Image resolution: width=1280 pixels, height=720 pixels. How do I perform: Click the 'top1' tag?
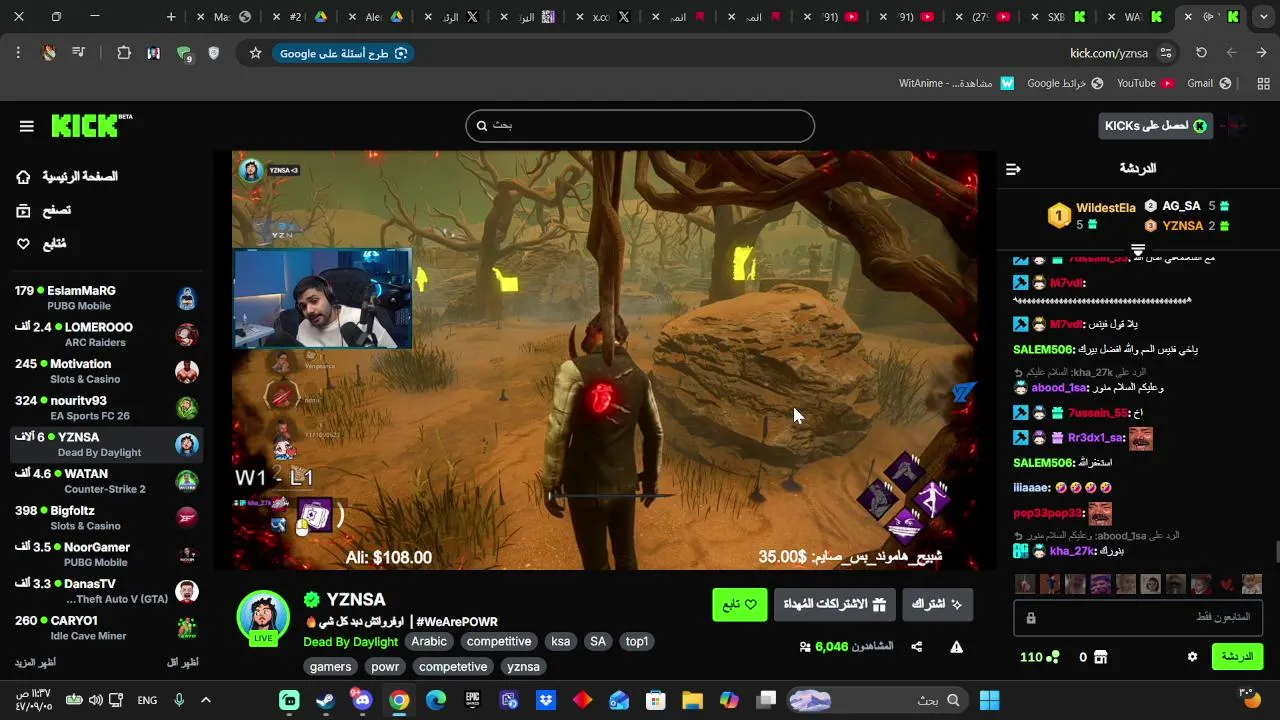click(x=637, y=642)
